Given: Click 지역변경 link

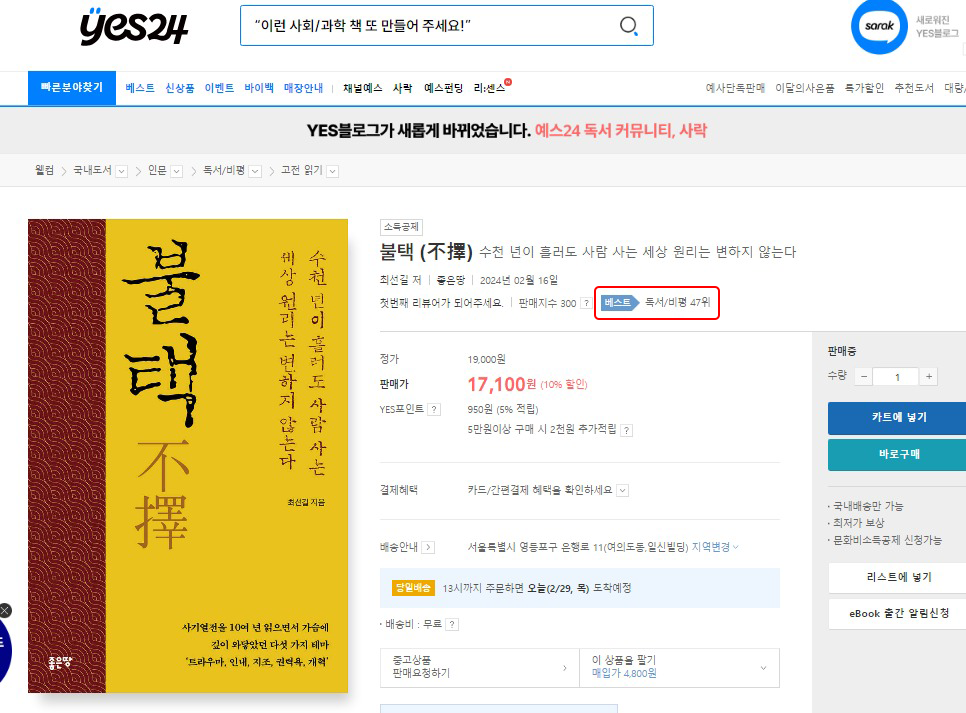Looking at the screenshot, I should [x=715, y=547].
